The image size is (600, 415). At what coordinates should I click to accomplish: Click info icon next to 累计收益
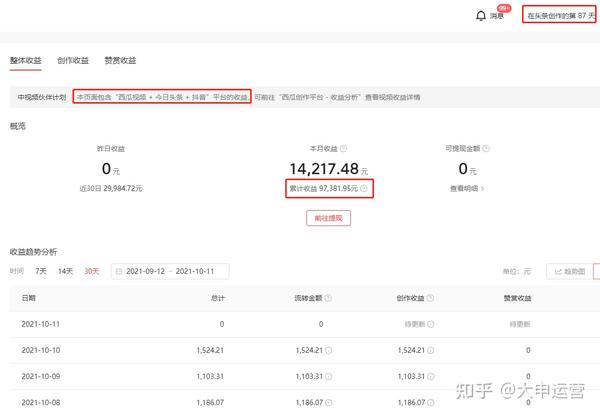pos(364,188)
